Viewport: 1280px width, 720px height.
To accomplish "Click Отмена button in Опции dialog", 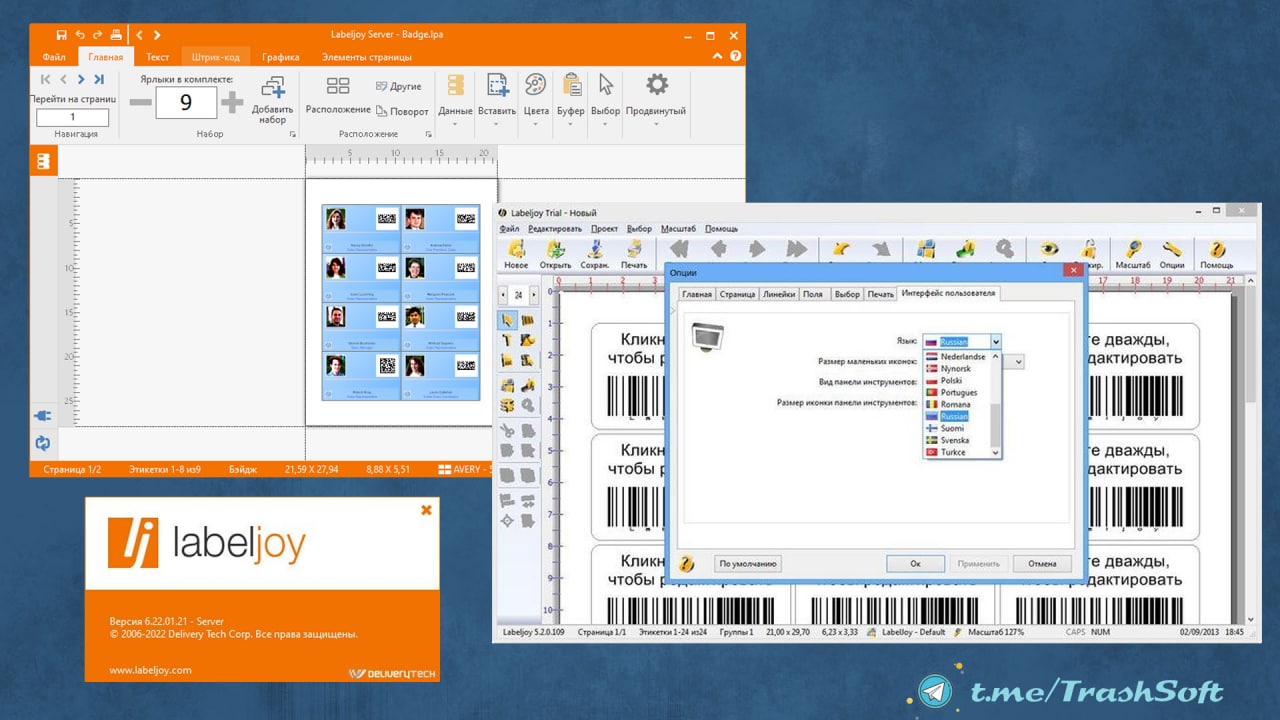I will (x=1042, y=564).
